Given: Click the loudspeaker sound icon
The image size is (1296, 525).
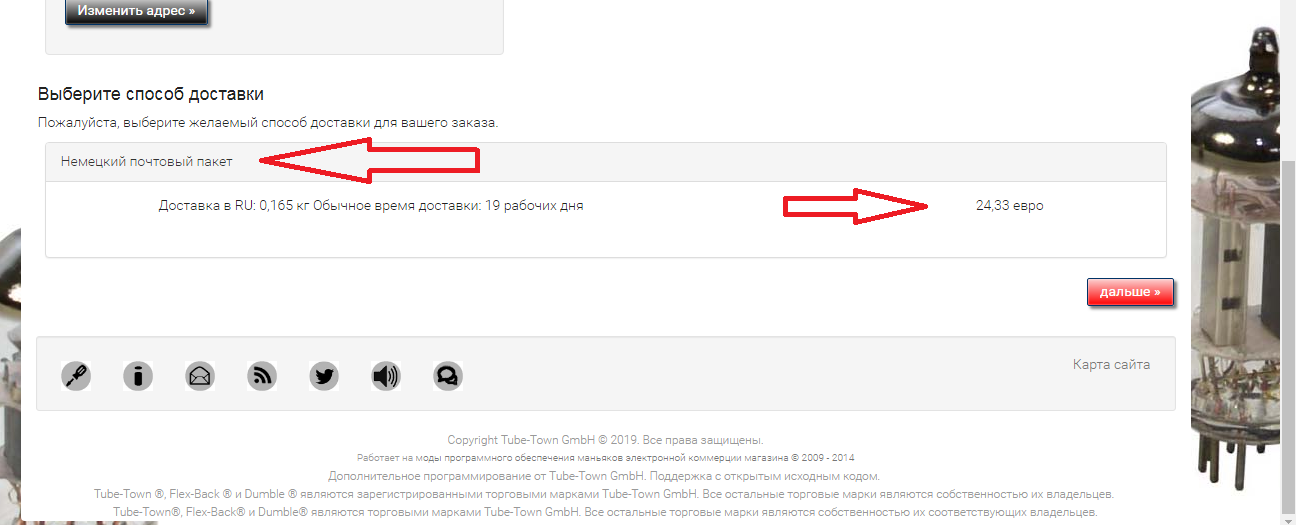Looking at the screenshot, I should coord(385,376).
